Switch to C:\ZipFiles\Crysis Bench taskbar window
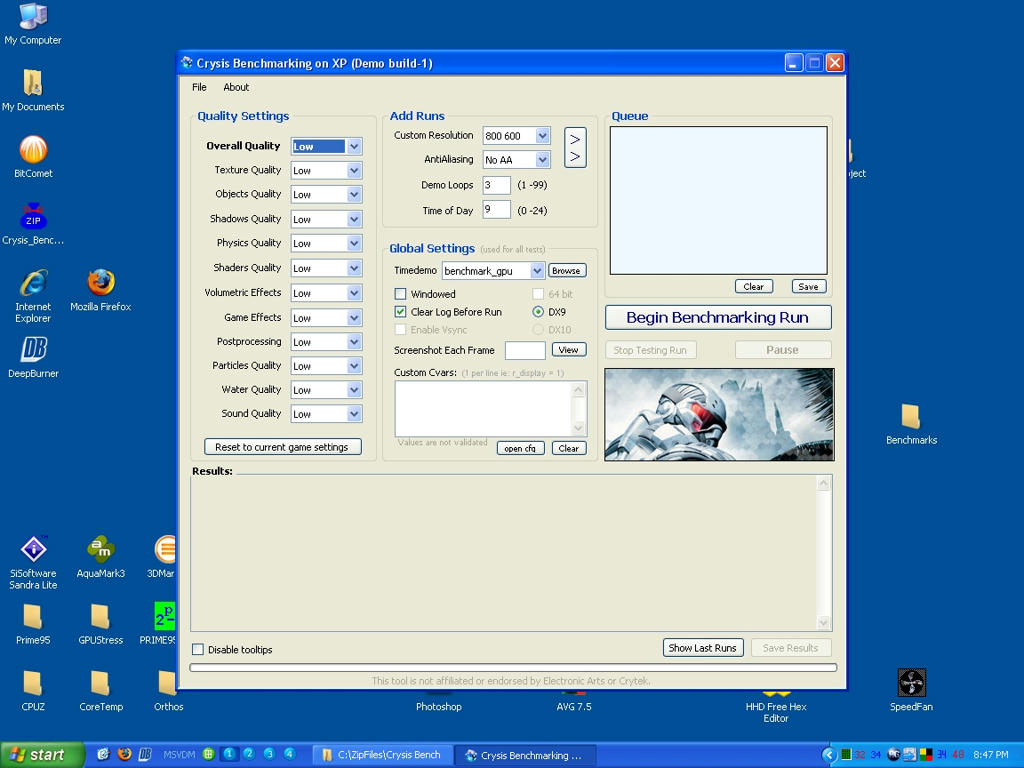Viewport: 1024px width, 768px height. [x=381, y=755]
